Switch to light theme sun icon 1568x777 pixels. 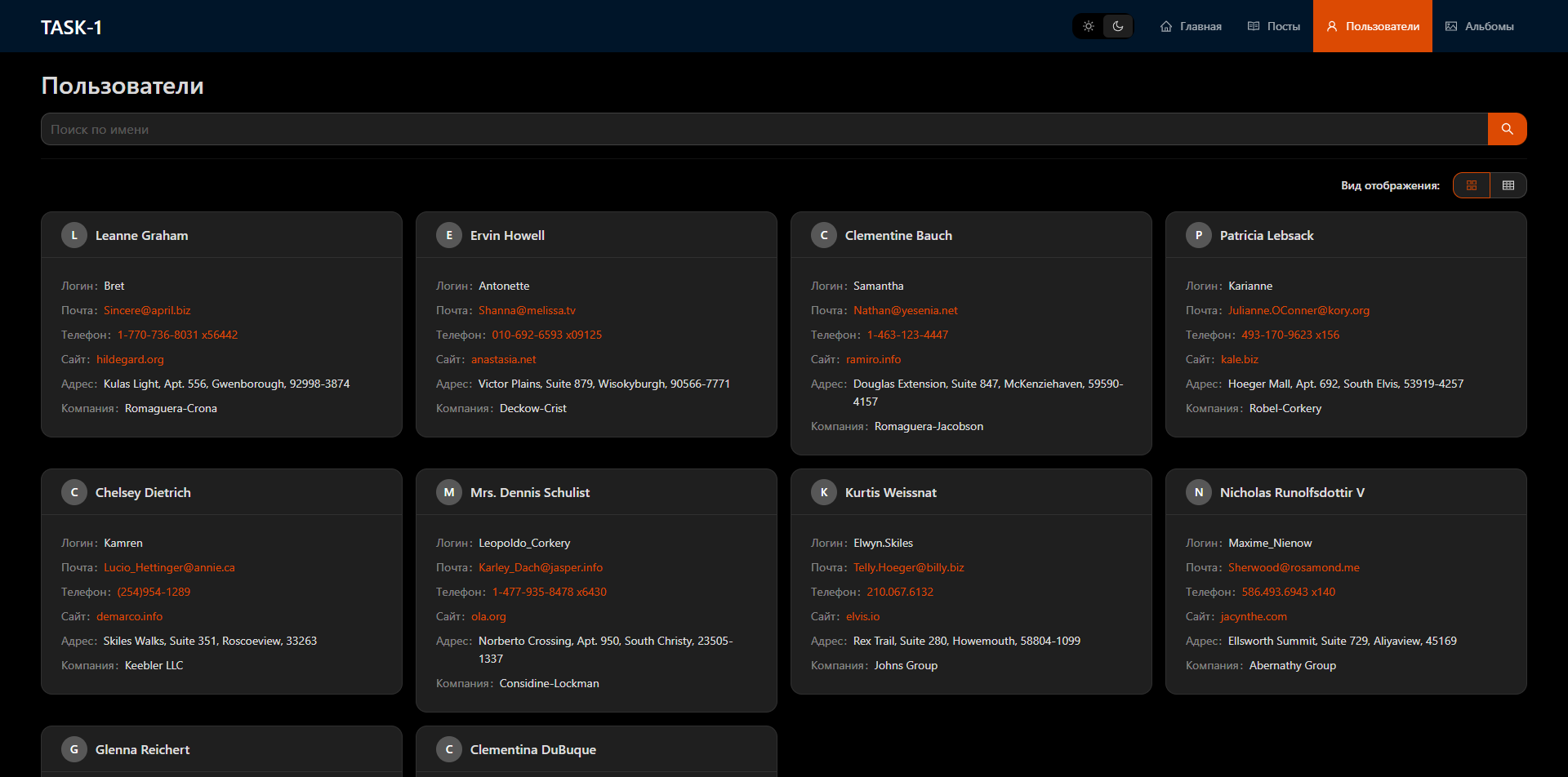pyautogui.click(x=1089, y=26)
